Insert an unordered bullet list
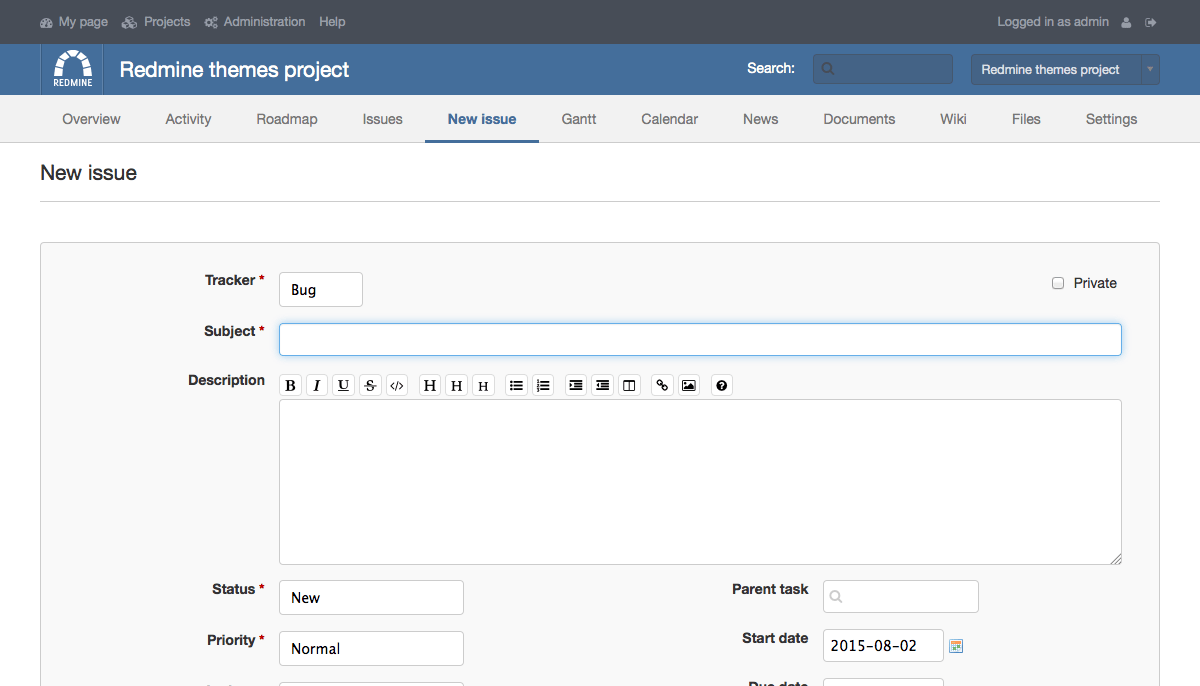1200x686 pixels. click(x=516, y=385)
